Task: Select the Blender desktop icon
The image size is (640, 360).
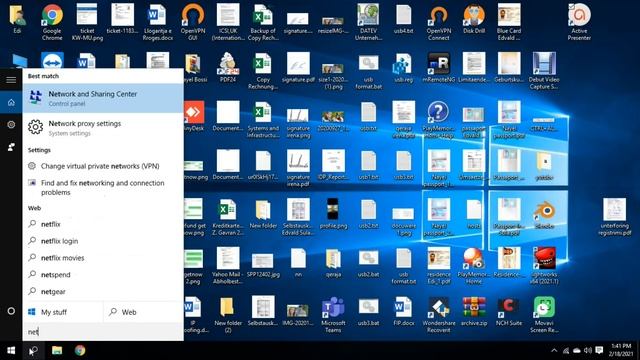Action: [x=544, y=214]
